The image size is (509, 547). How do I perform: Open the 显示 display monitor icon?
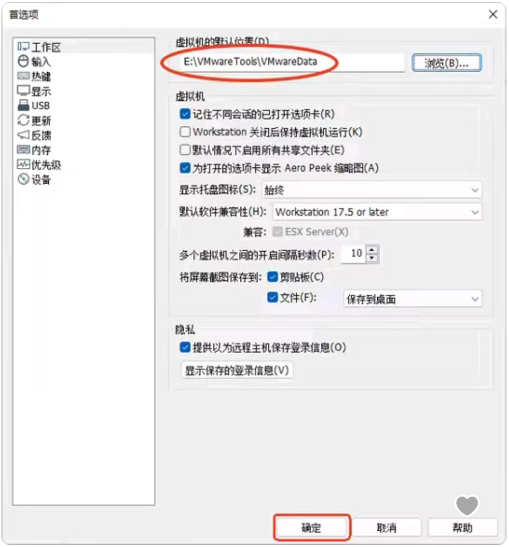(23, 91)
